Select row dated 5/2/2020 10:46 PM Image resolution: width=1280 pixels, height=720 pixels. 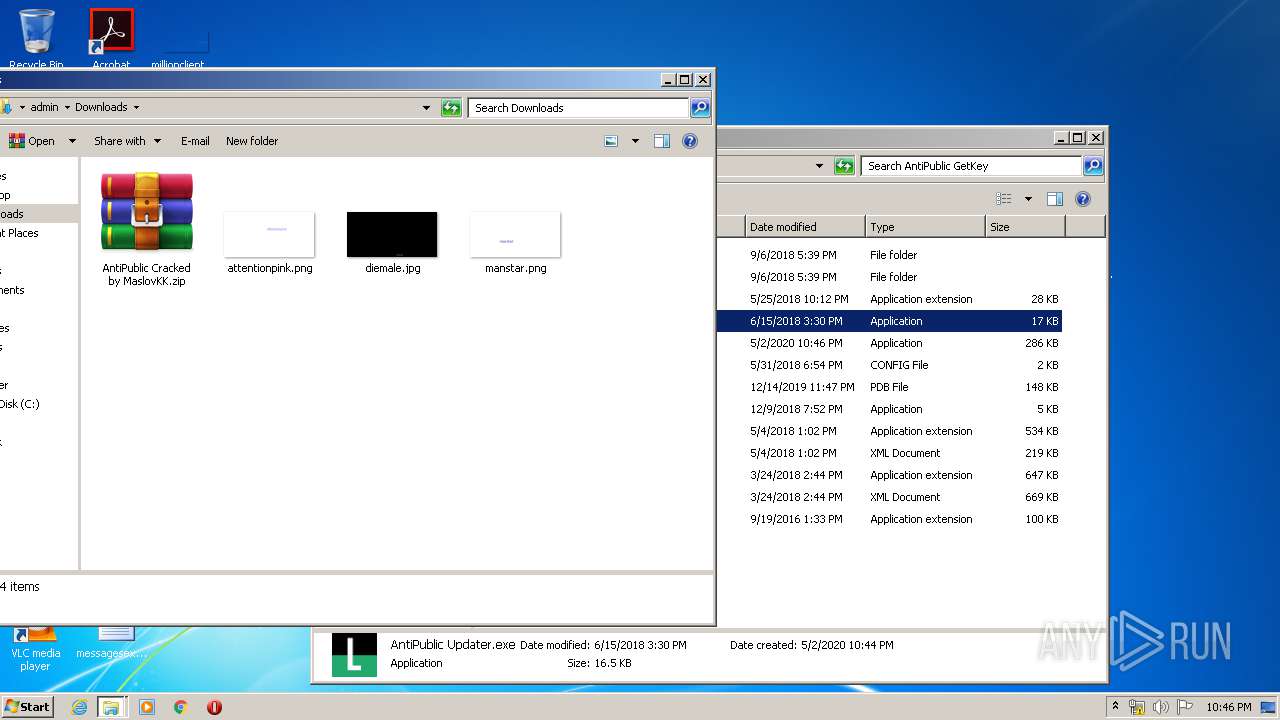point(889,343)
